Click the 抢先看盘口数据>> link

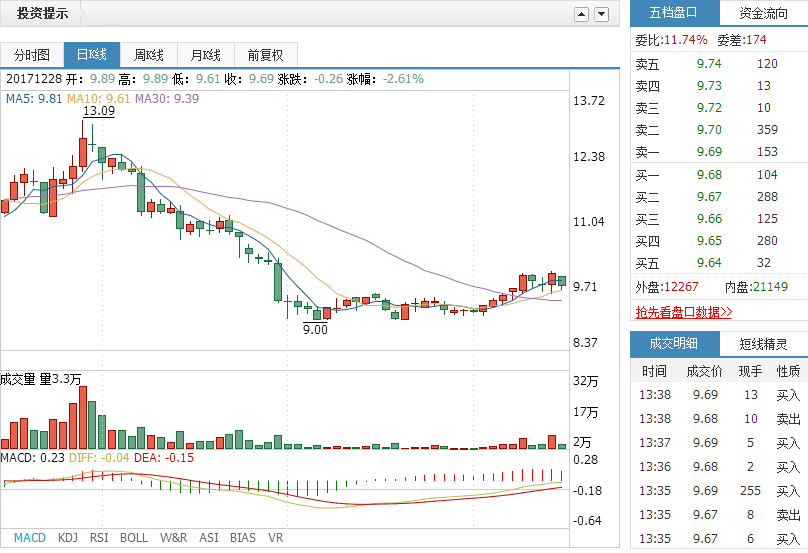pos(684,312)
